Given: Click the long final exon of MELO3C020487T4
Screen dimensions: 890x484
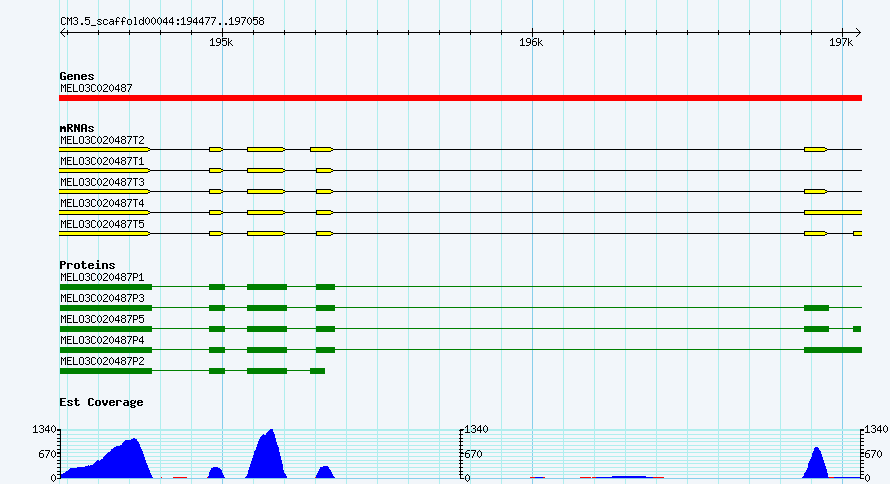Looking at the screenshot, I should pos(833,213).
